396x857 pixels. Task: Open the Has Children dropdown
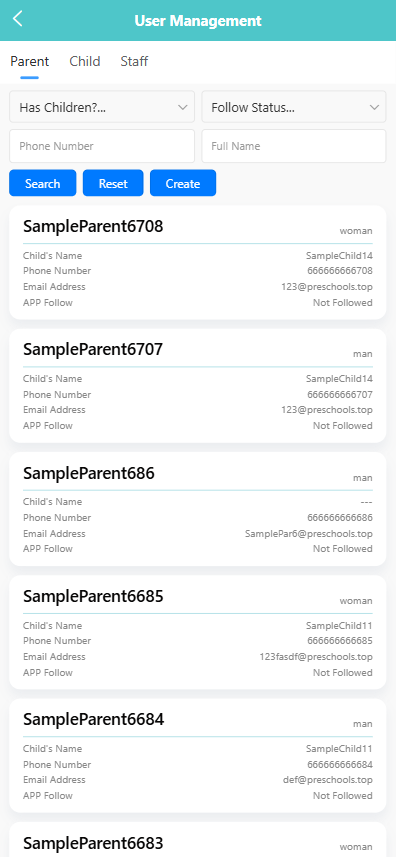click(x=102, y=107)
